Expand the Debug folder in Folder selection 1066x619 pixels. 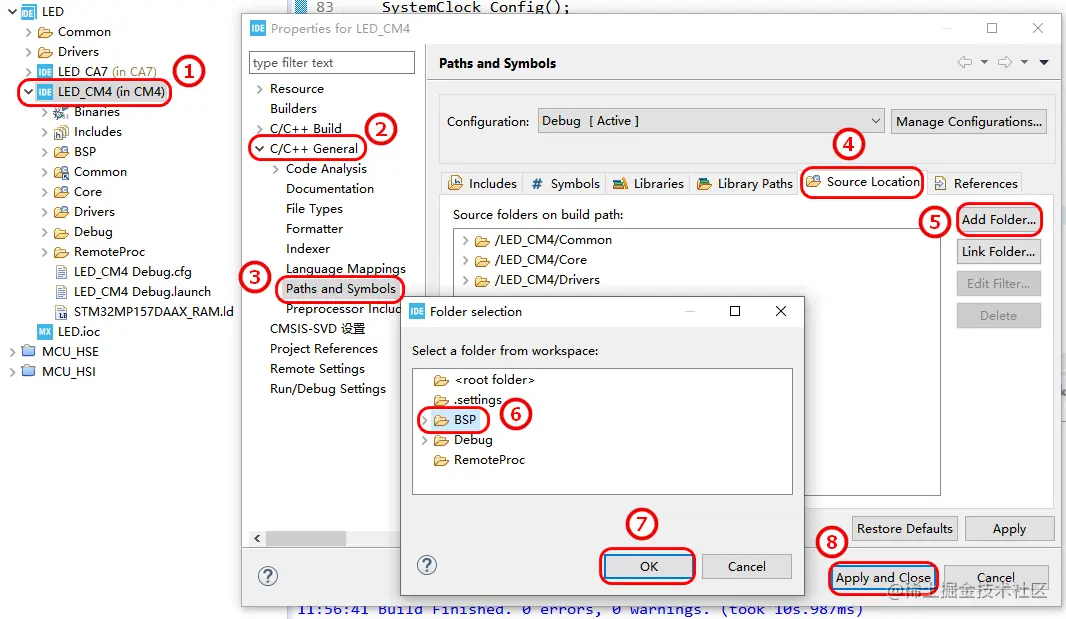[x=424, y=440]
